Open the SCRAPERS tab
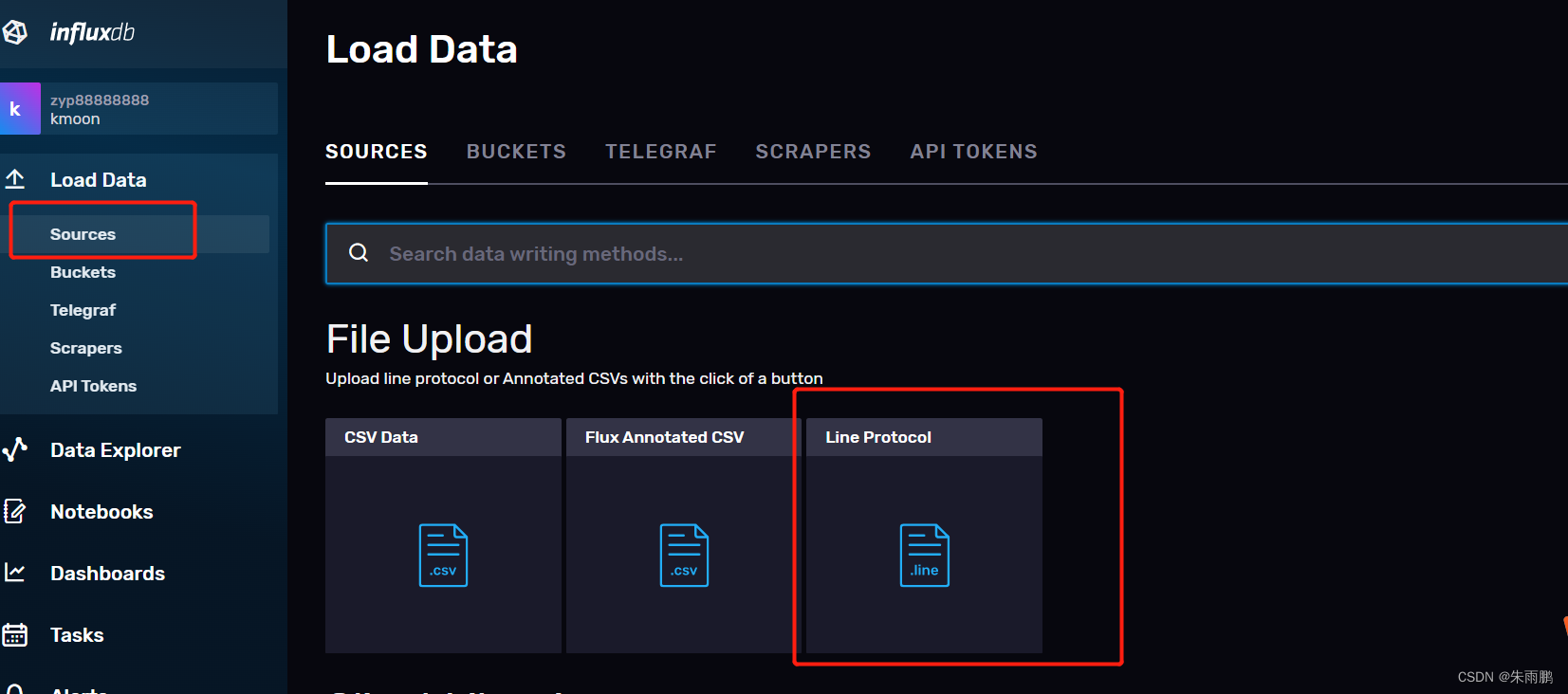This screenshot has height=694, width=1568. coord(813,152)
